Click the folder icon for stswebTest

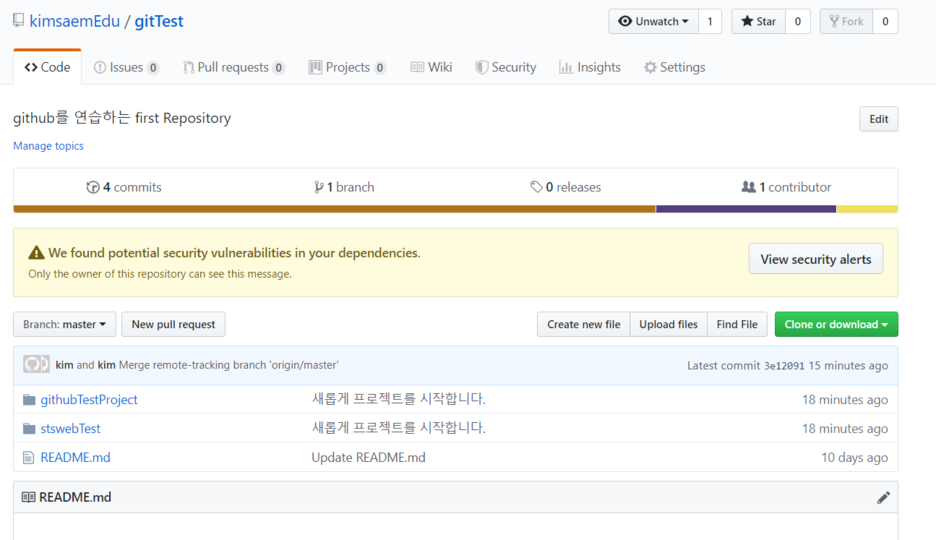tap(29, 428)
